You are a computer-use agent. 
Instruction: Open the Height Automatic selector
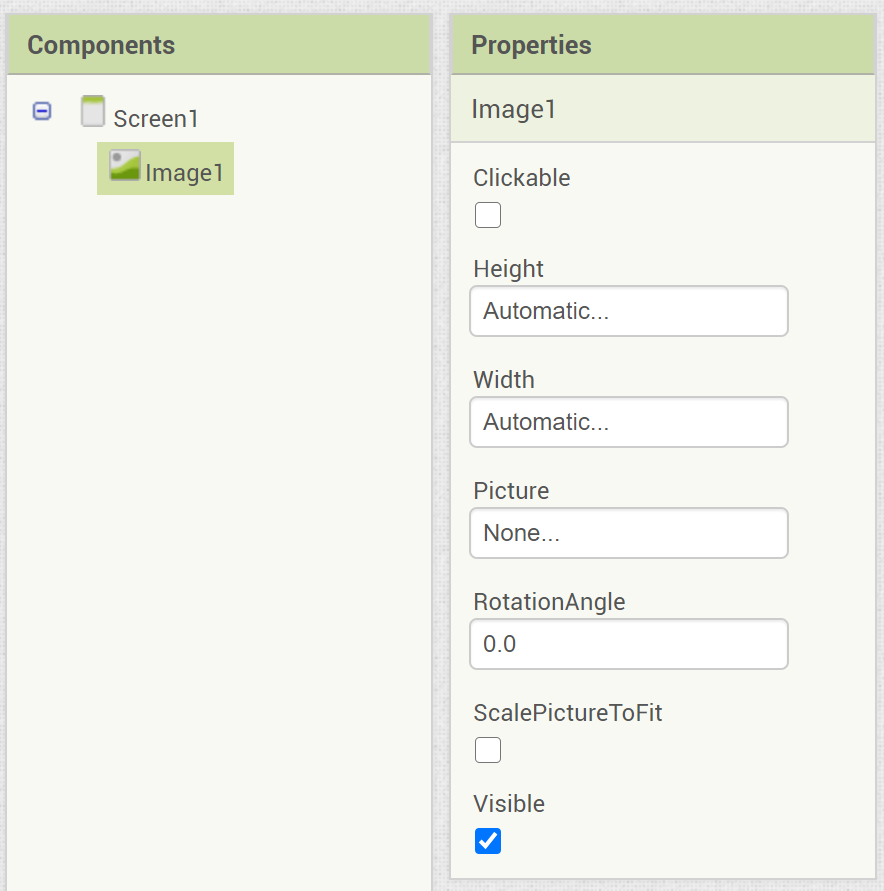(x=628, y=311)
